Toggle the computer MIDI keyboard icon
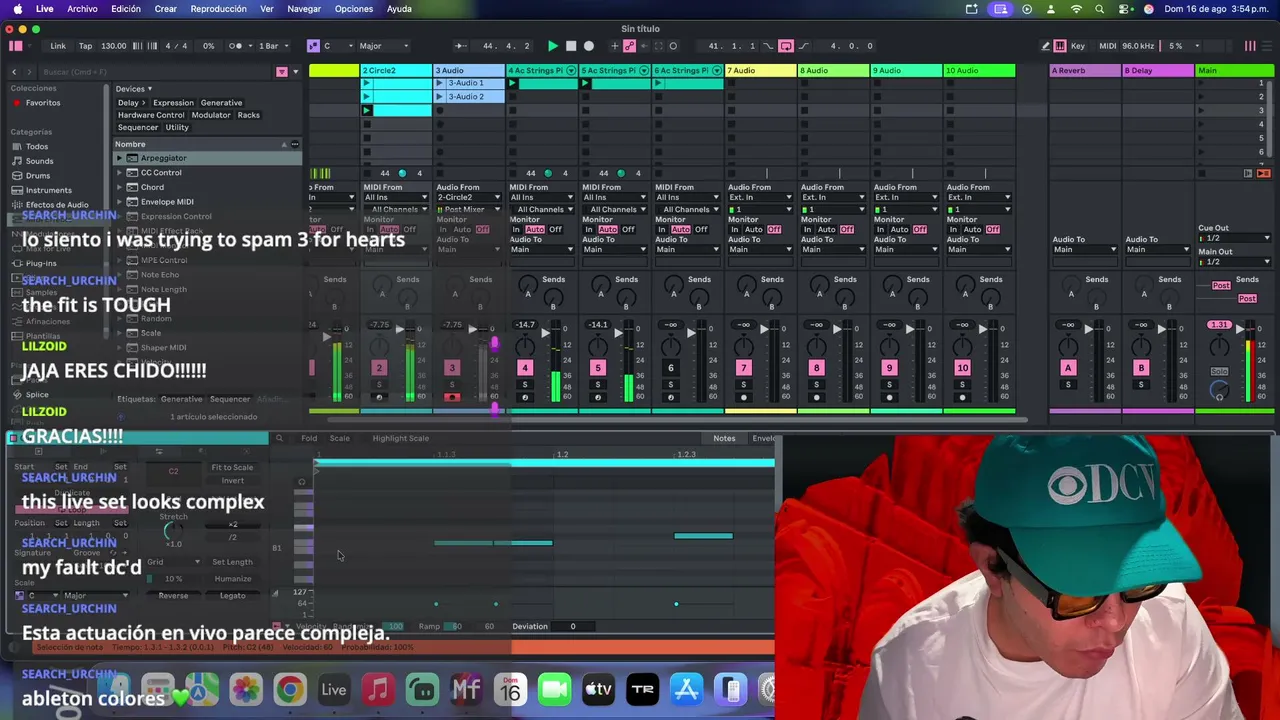Image resolution: width=1280 pixels, height=720 pixels. coord(1059,46)
